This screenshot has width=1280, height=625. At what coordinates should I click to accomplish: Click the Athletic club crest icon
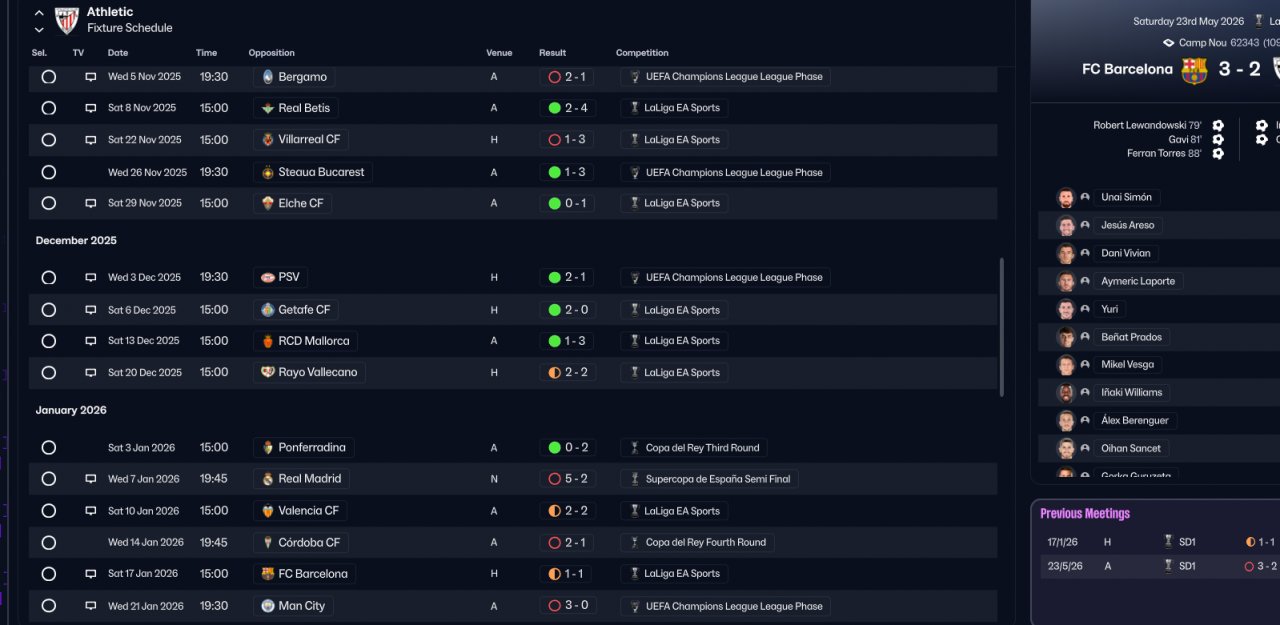pyautogui.click(x=67, y=20)
